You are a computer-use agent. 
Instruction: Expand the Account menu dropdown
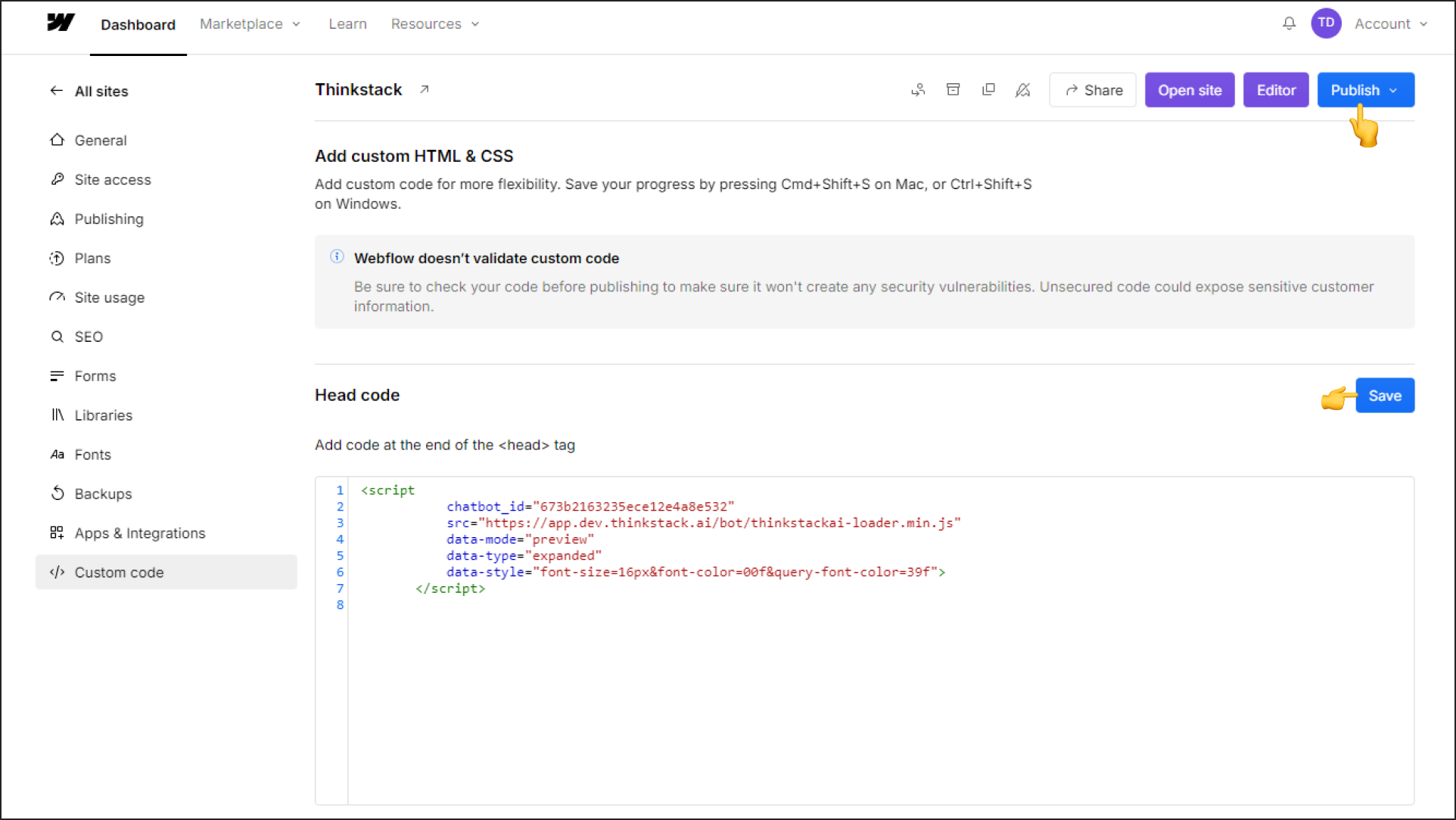(1389, 23)
